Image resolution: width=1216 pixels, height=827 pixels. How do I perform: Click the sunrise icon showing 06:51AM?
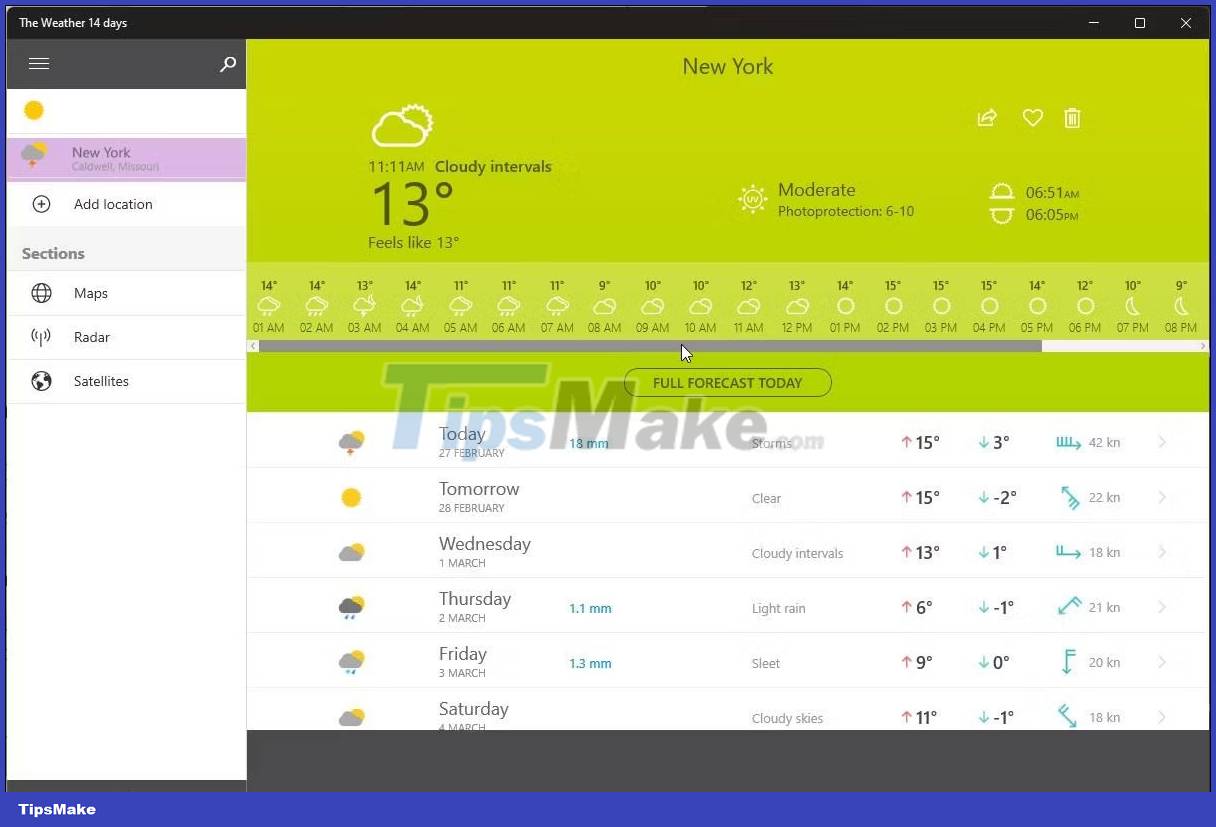[x=1001, y=192]
